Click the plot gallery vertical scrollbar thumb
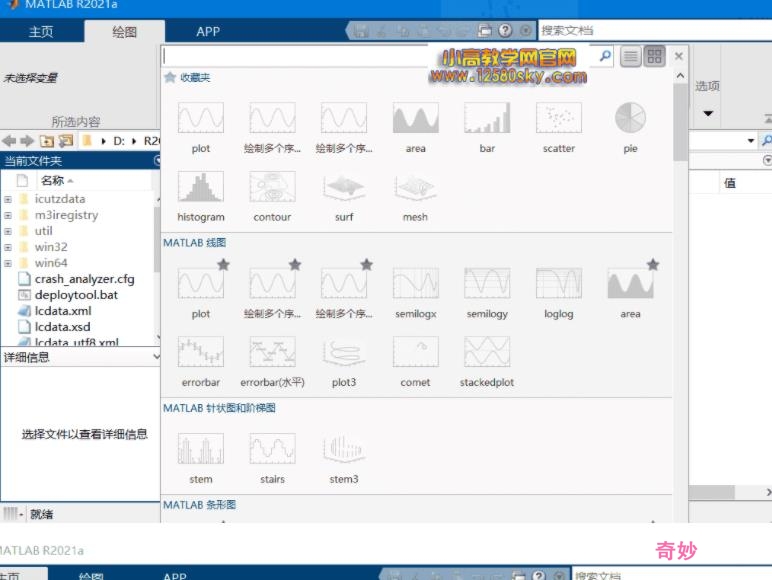The width and height of the screenshot is (772, 580). point(680,122)
